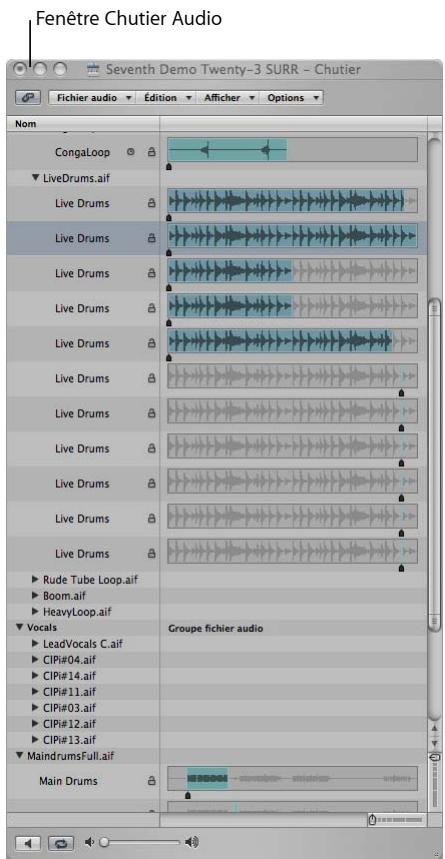Collapse the Vocals group
The width and height of the screenshot is (445, 859).
click(x=20, y=627)
